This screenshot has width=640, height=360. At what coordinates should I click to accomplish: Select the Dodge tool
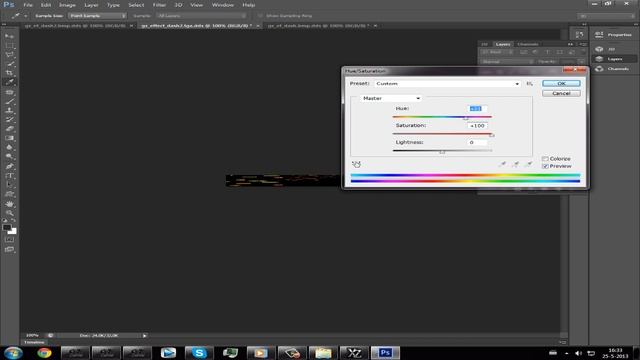[x=9, y=156]
